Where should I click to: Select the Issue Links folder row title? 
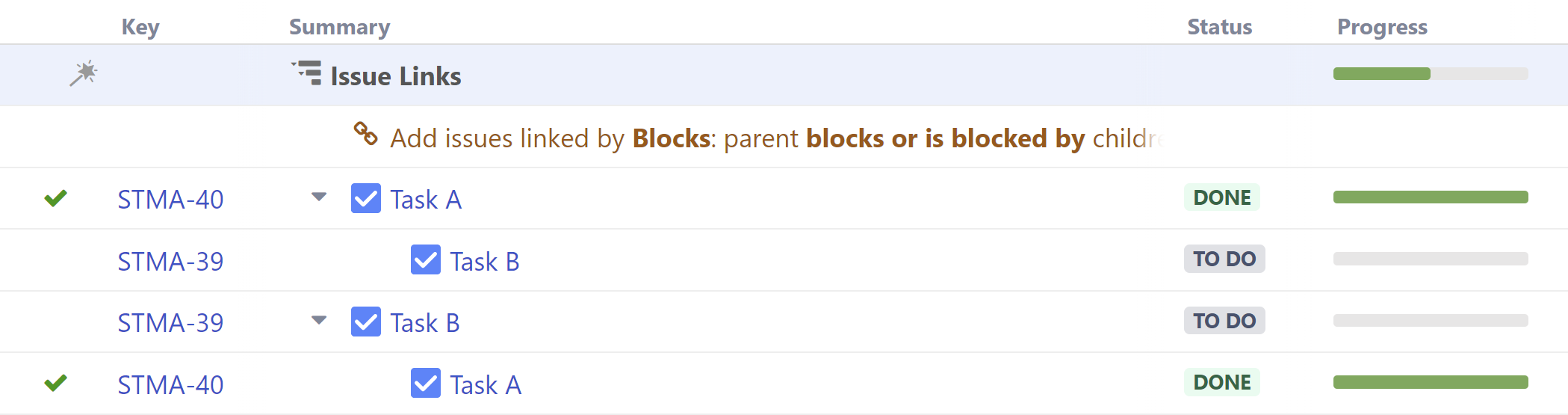pos(395,76)
